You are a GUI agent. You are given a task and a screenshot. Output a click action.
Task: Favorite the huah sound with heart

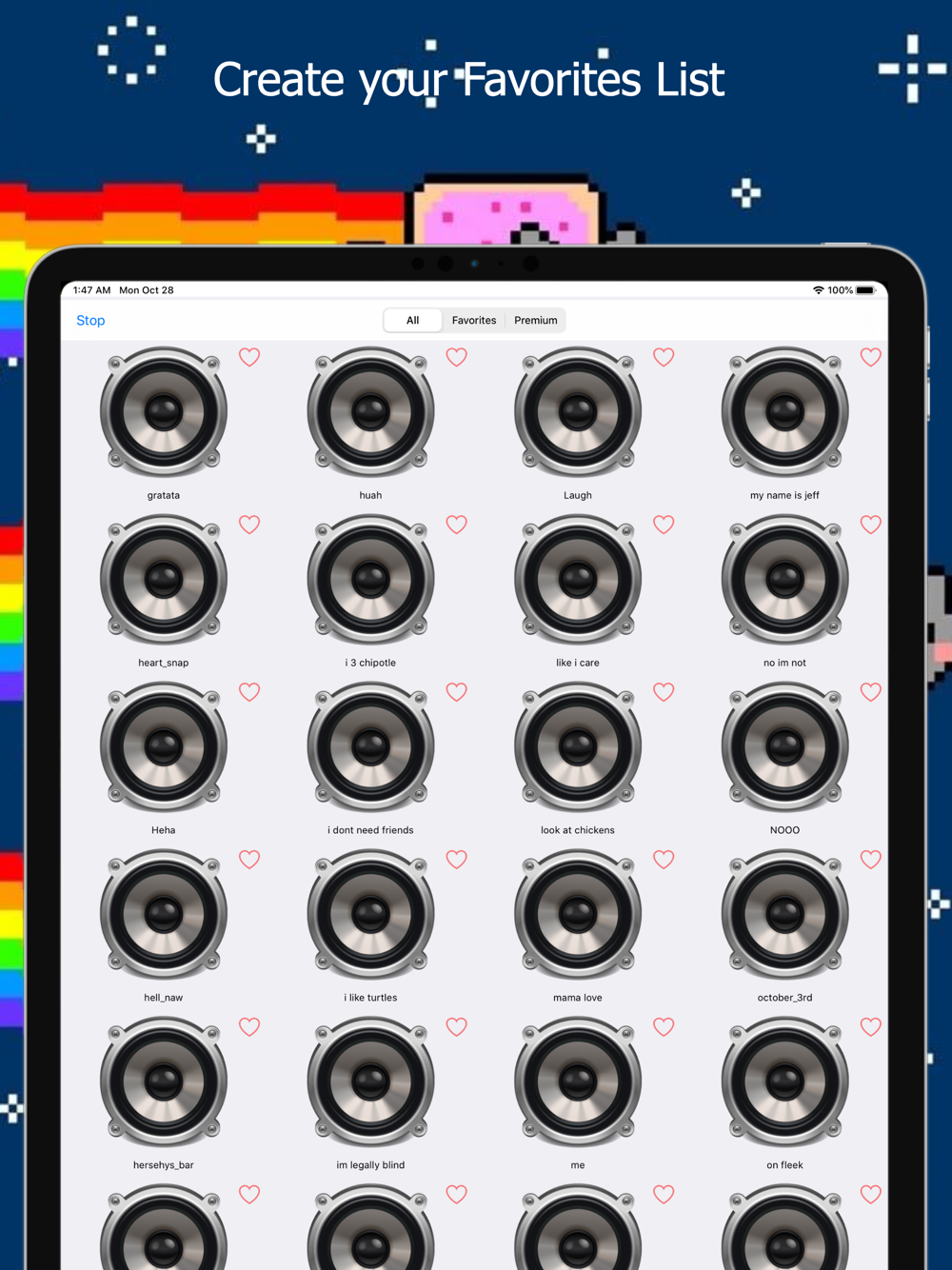457,357
